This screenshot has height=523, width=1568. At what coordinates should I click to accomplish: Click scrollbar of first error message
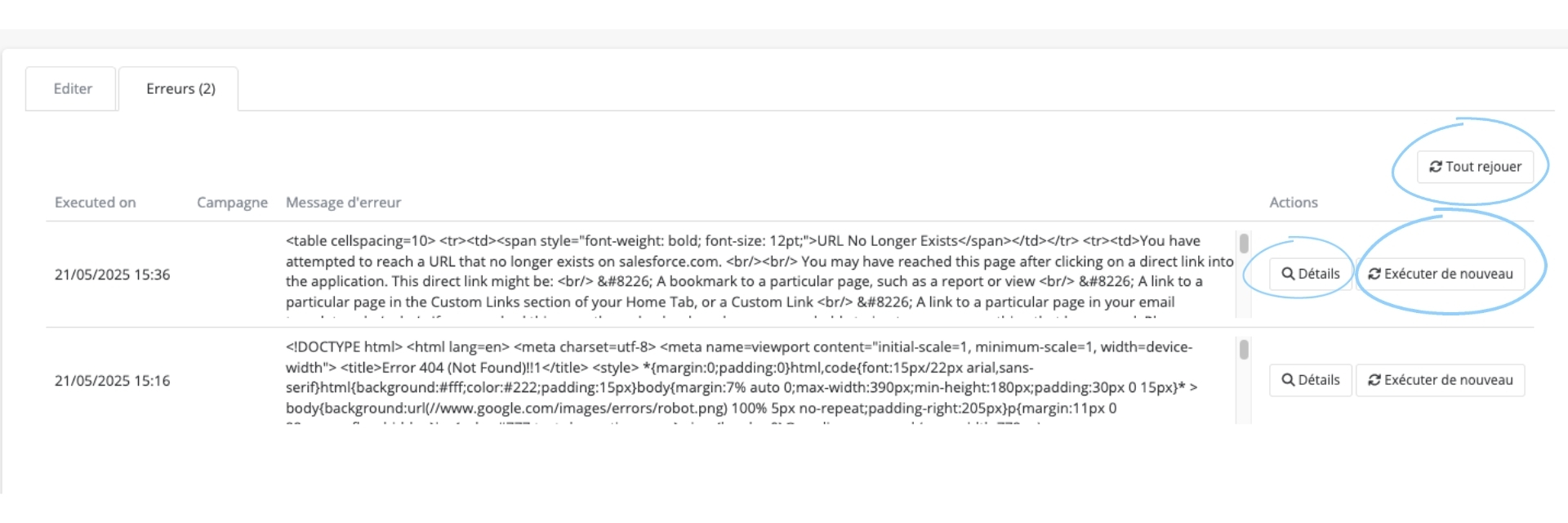[x=1244, y=274]
